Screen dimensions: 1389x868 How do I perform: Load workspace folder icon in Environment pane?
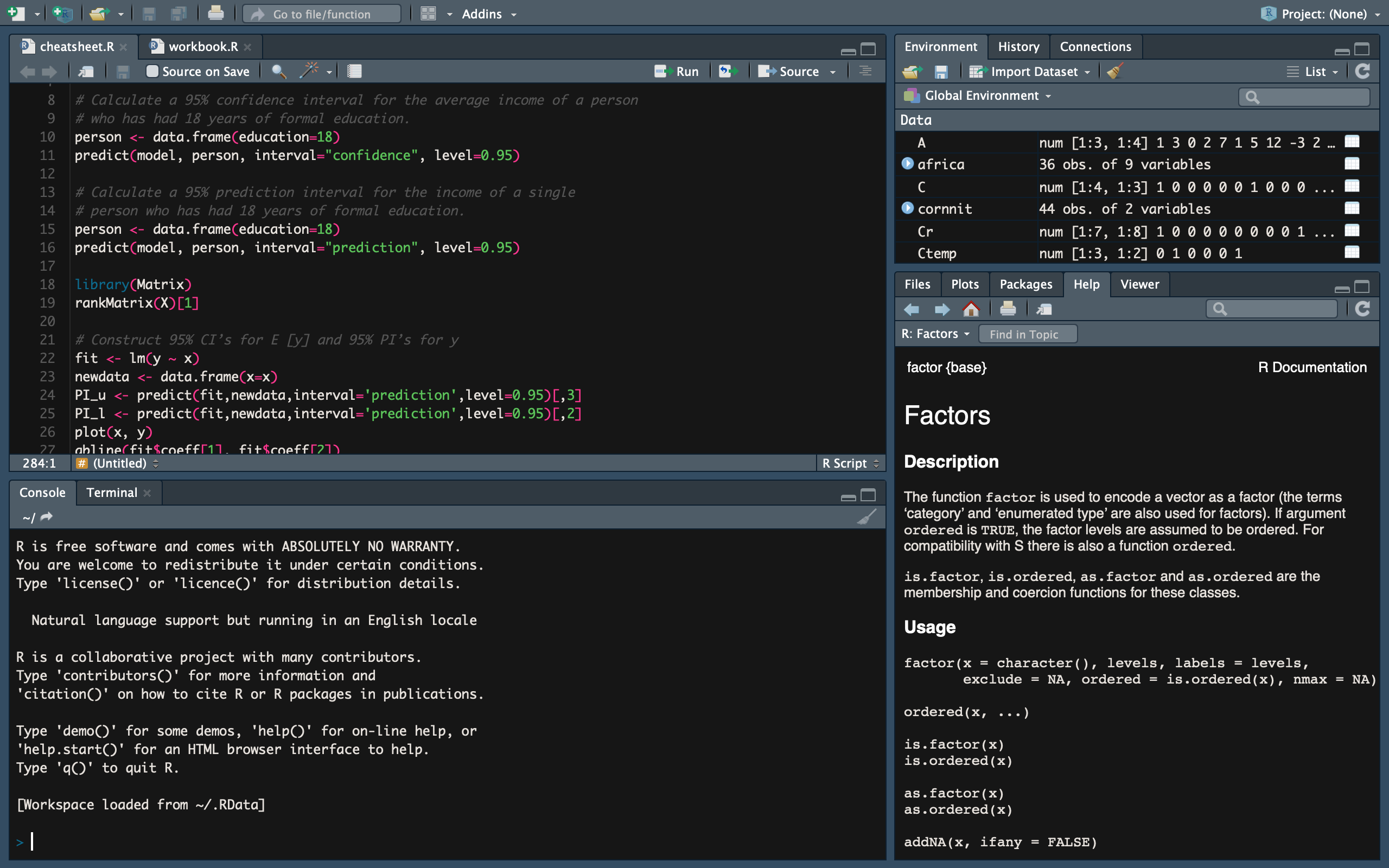[912, 72]
